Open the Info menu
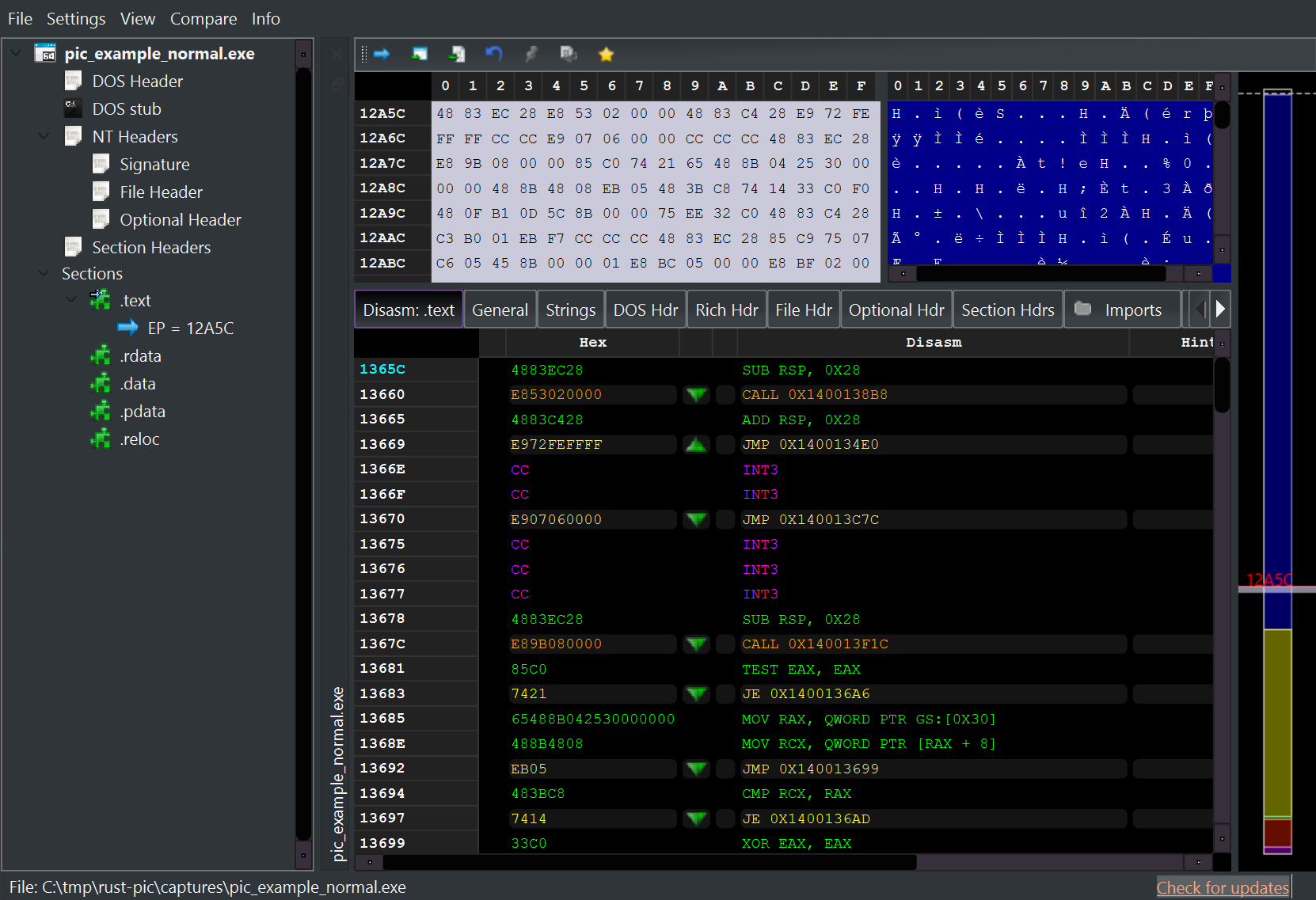The width and height of the screenshot is (1316, 900). coord(266,18)
